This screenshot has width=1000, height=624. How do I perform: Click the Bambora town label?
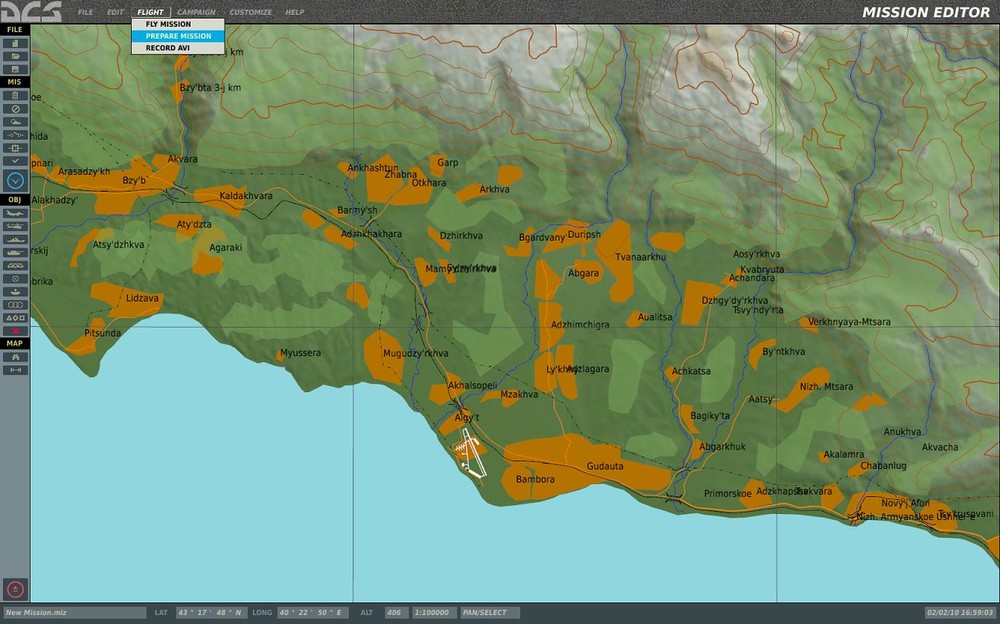[535, 479]
